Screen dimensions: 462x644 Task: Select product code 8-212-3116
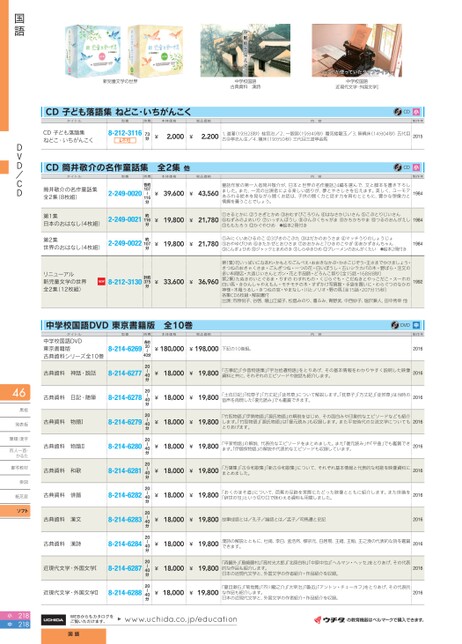pyautogui.click(x=125, y=133)
